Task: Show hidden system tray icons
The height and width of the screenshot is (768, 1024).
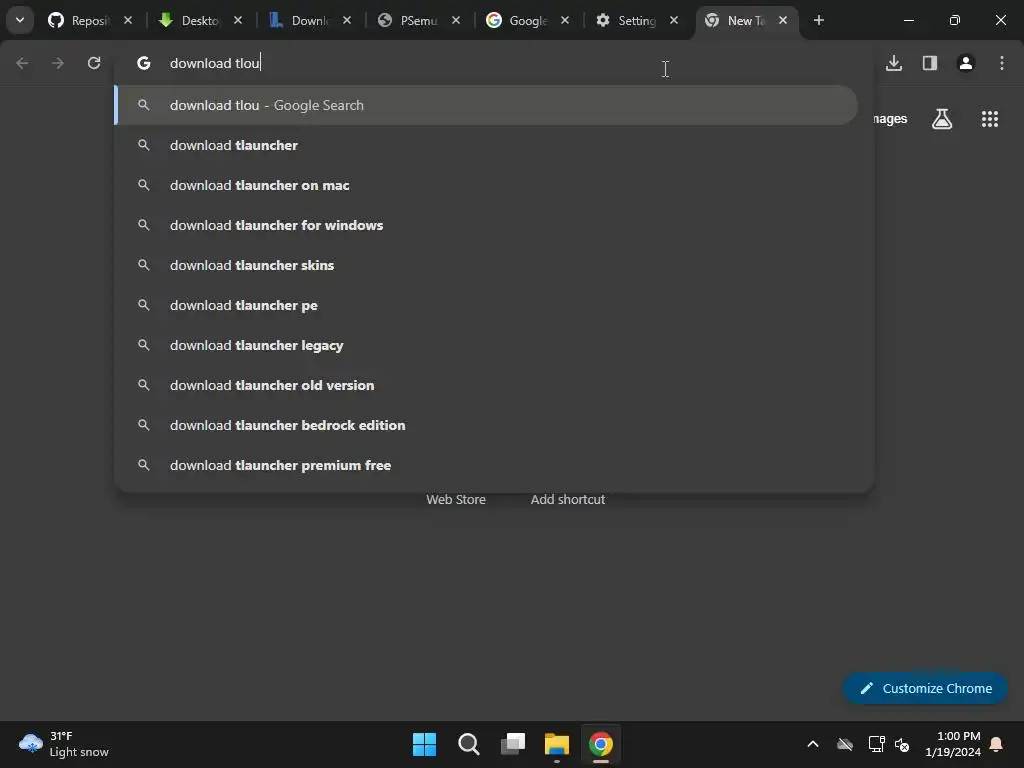Action: [813, 744]
